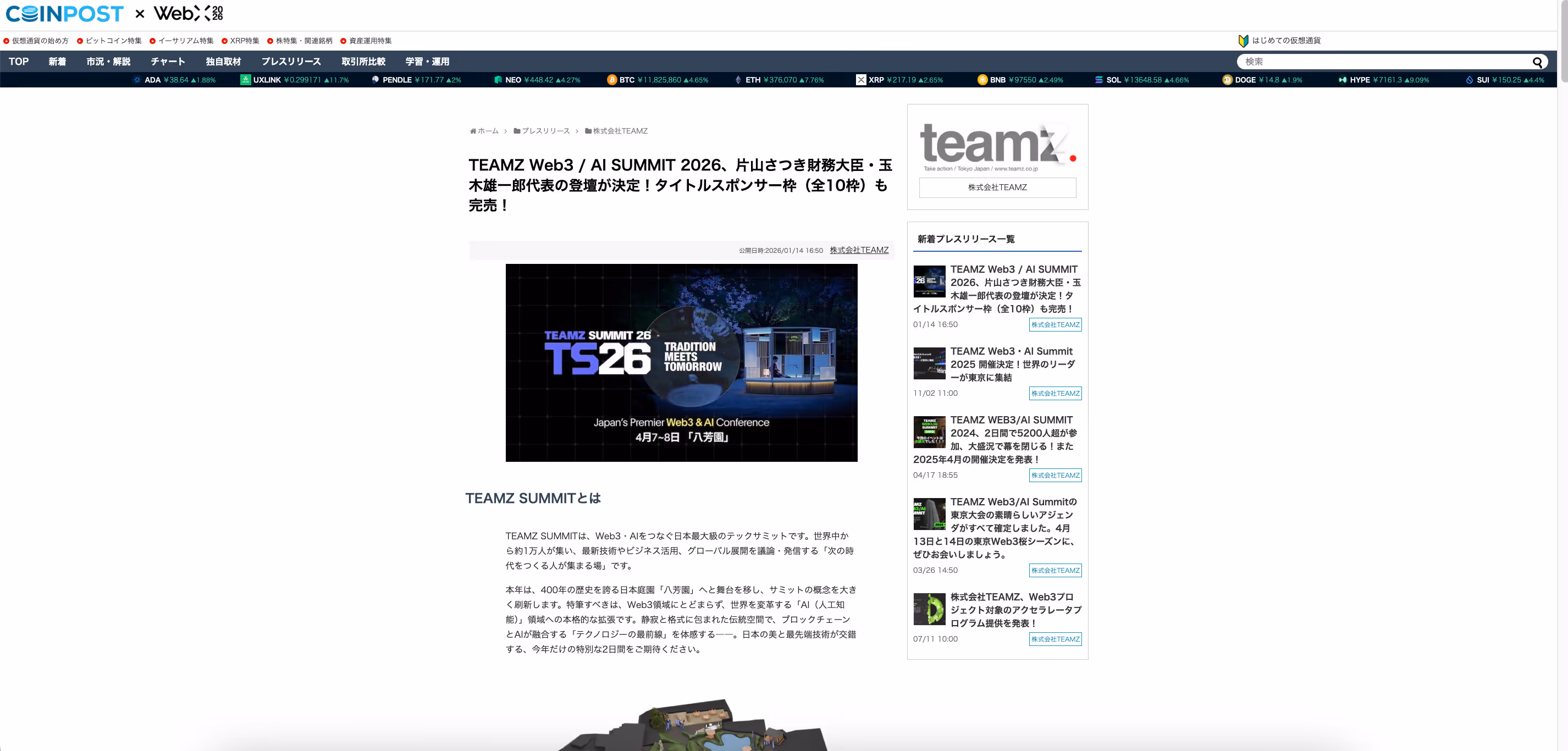Click the ETH ethereum icon in ticker
Viewport: 1568px width, 751px height.
738,80
